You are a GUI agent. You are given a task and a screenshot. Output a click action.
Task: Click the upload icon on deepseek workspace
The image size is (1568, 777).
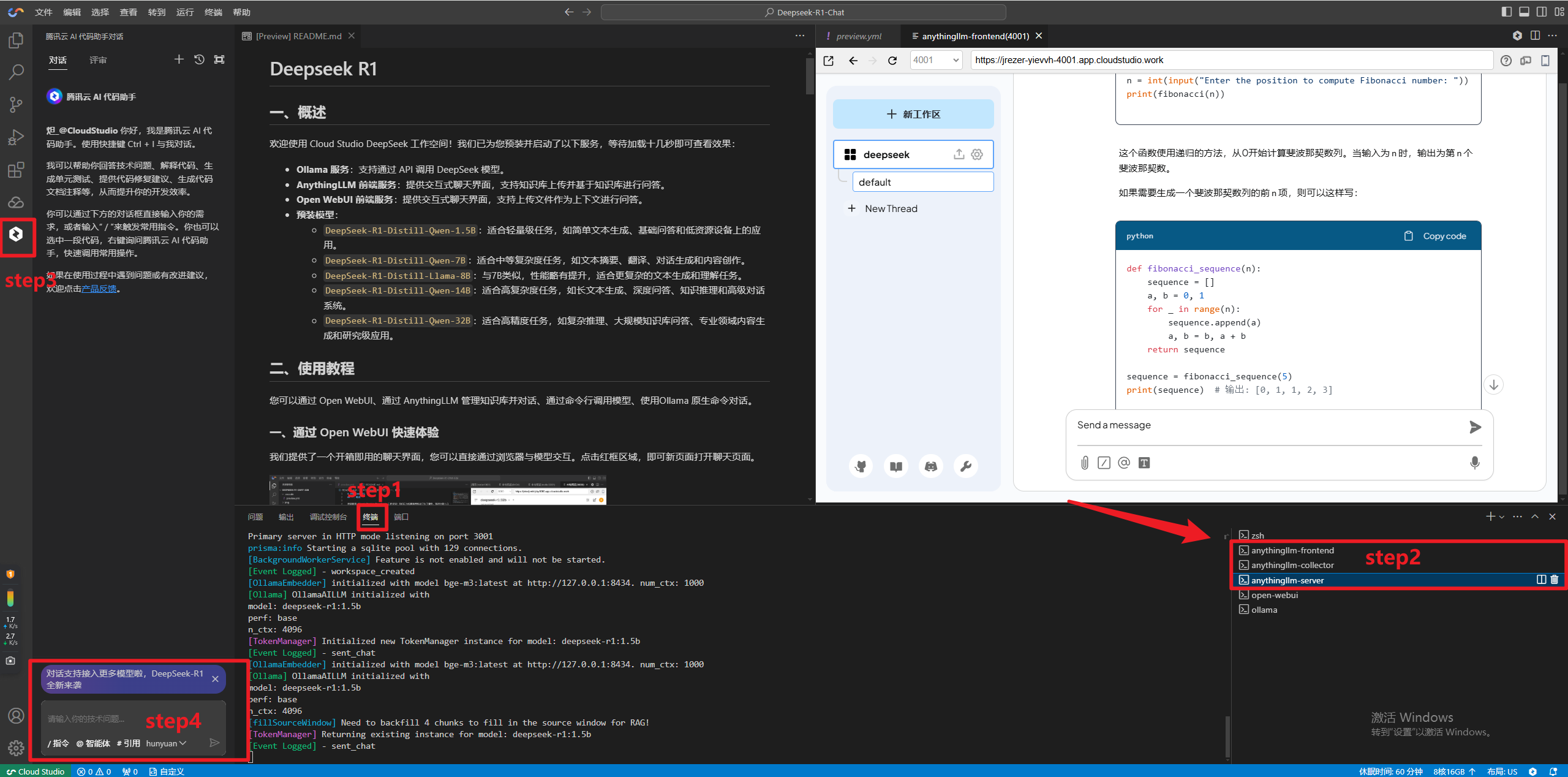click(x=959, y=154)
